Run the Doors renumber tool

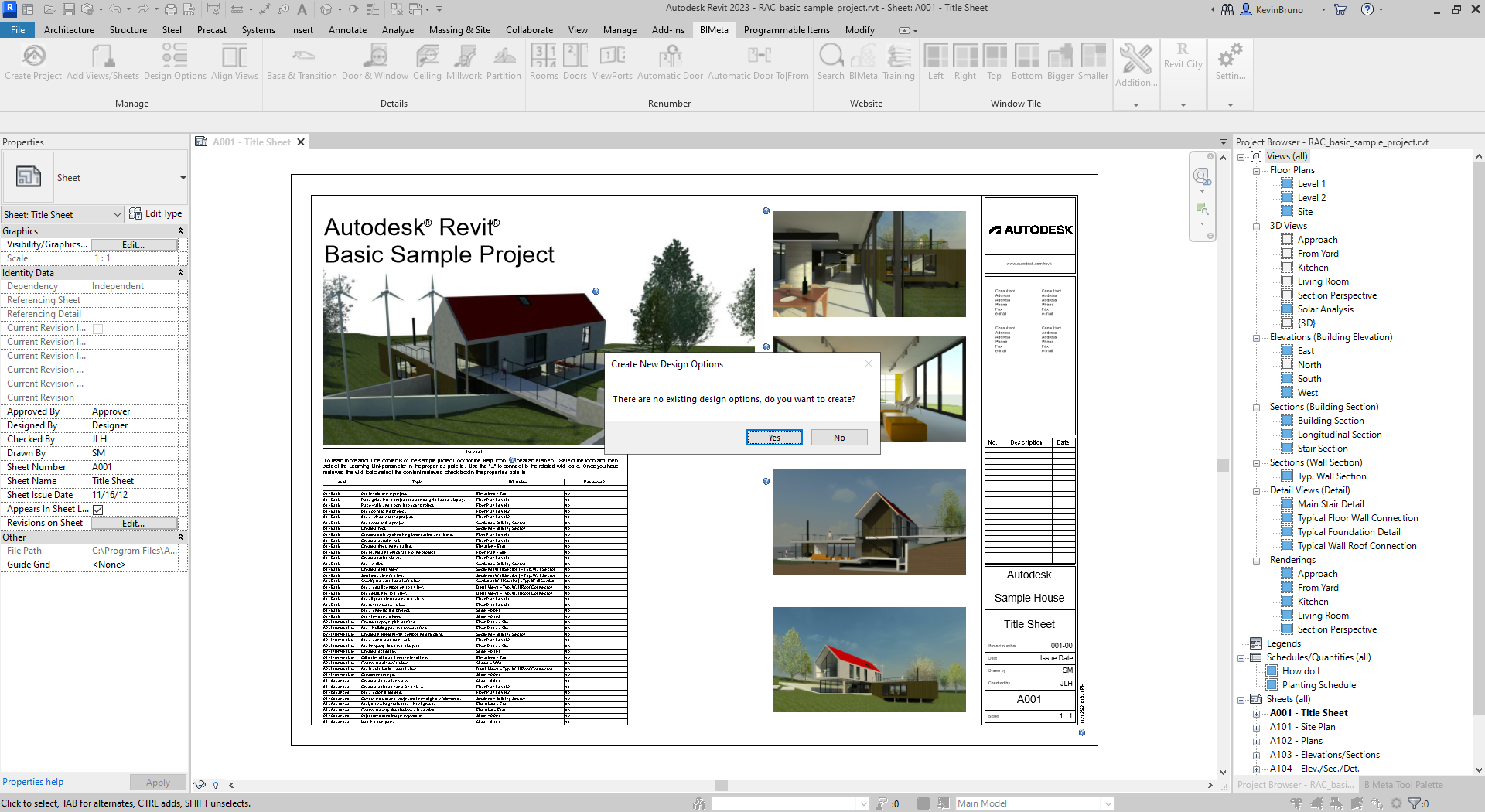pyautogui.click(x=575, y=62)
